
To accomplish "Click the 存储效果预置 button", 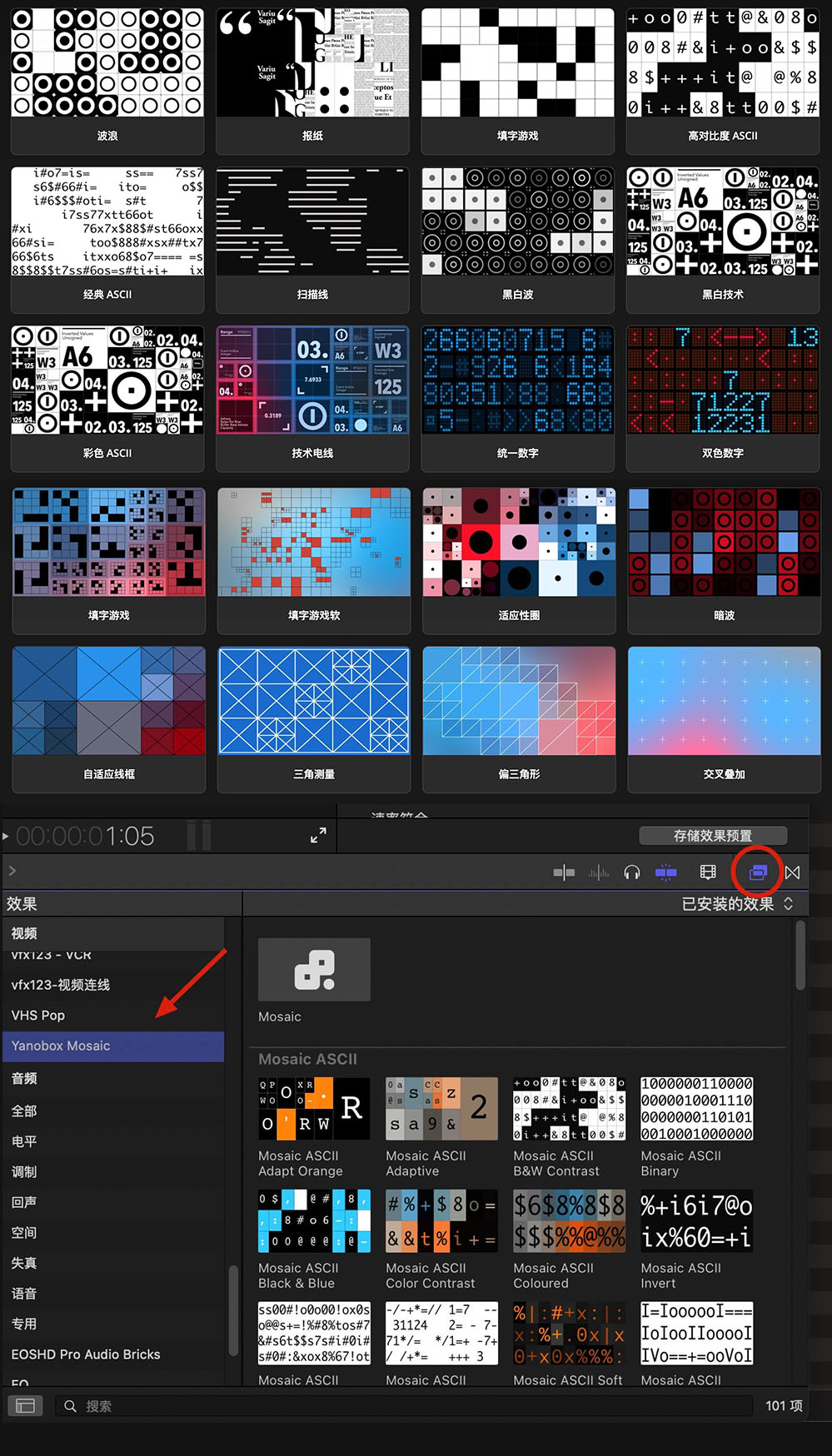I will pyautogui.click(x=712, y=836).
